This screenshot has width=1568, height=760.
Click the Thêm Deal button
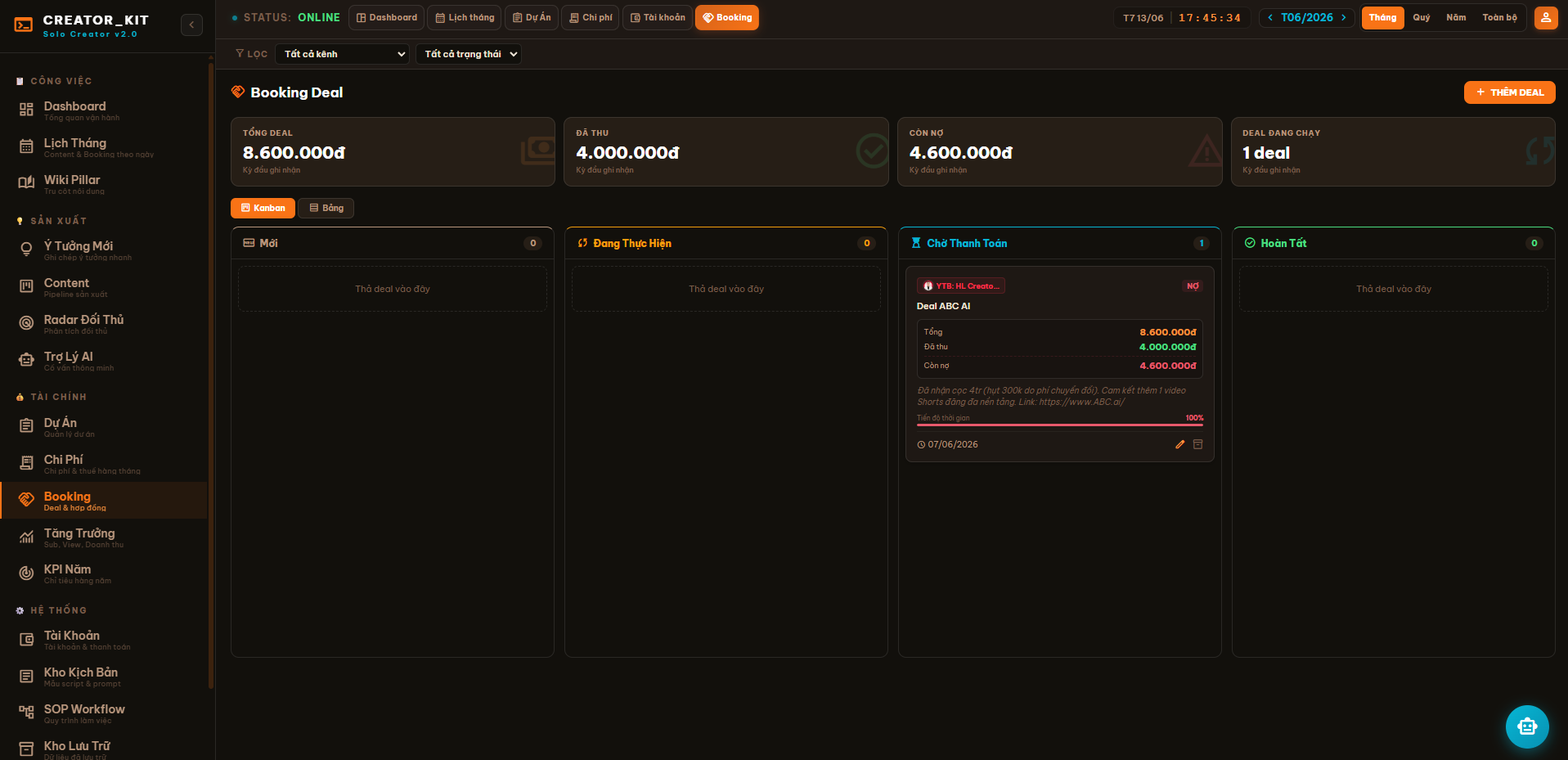pos(1509,92)
